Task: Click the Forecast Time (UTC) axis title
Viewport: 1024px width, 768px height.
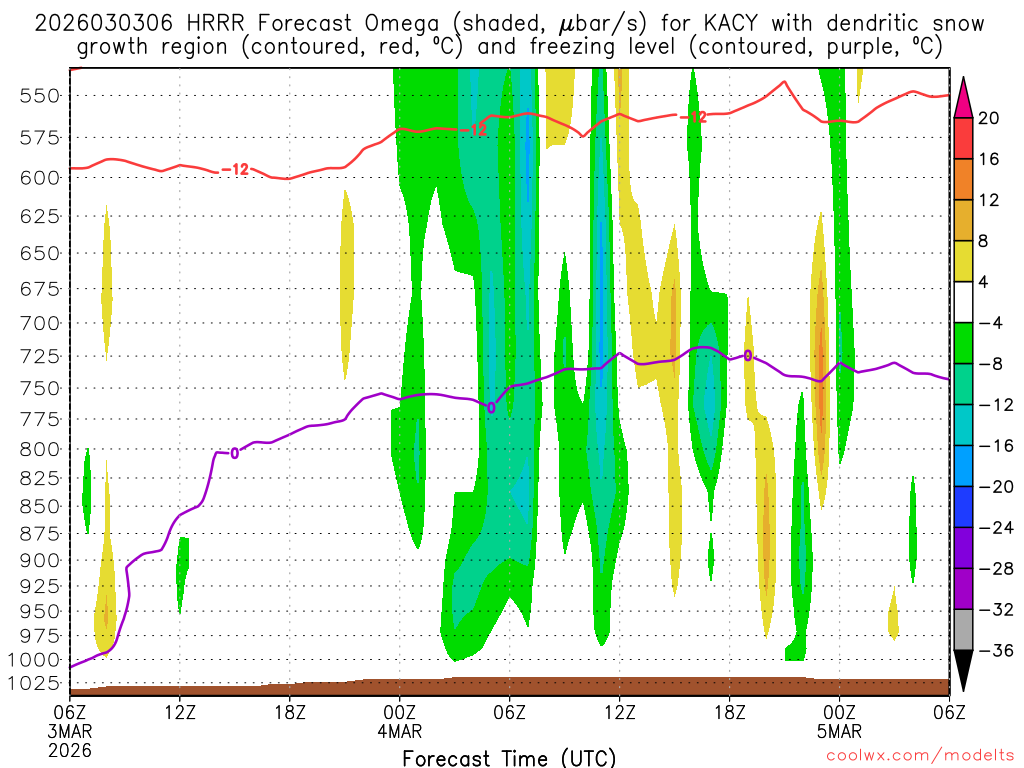Action: [509, 758]
